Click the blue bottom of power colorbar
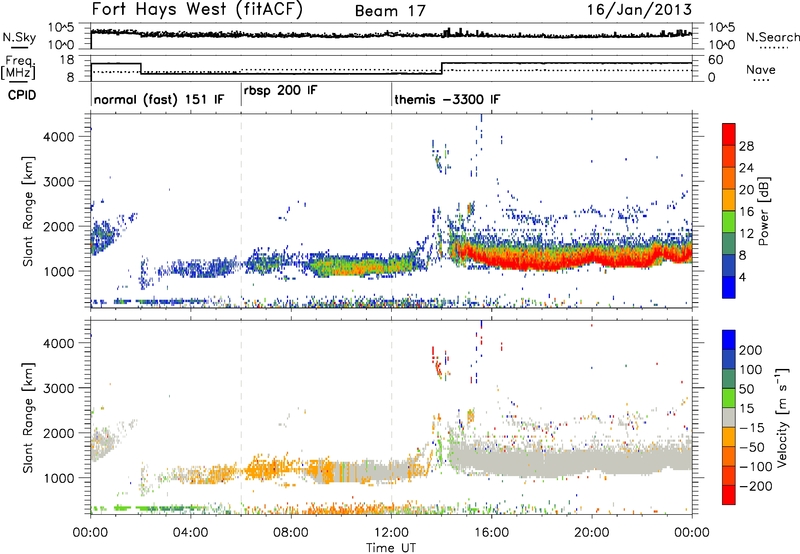 729,287
